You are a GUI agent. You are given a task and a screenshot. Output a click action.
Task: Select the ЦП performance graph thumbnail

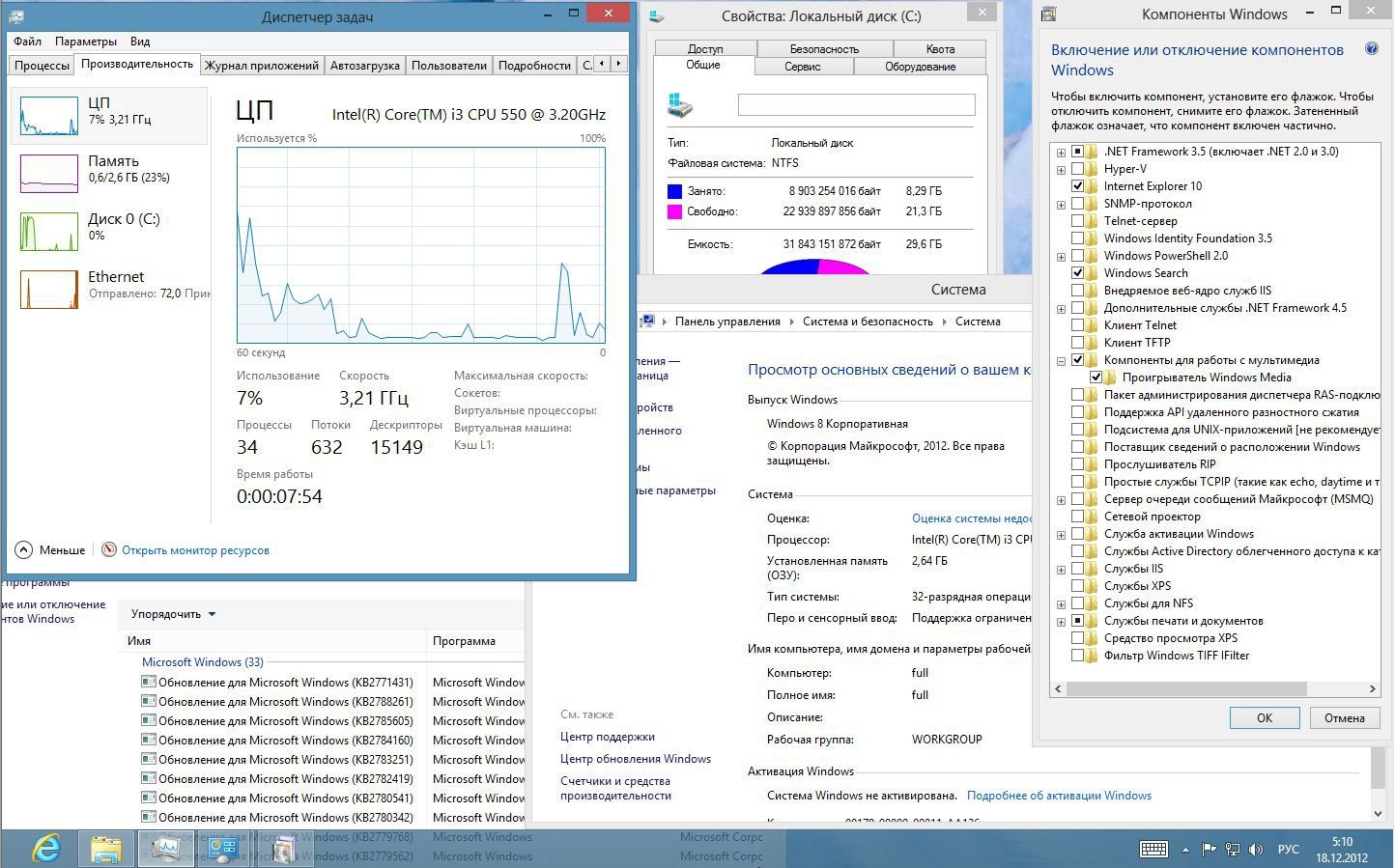[49, 116]
